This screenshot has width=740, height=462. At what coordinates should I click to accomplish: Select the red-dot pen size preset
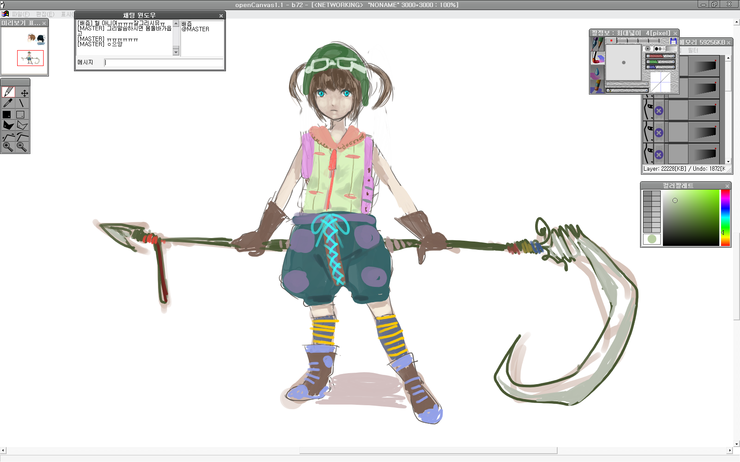[612, 41]
